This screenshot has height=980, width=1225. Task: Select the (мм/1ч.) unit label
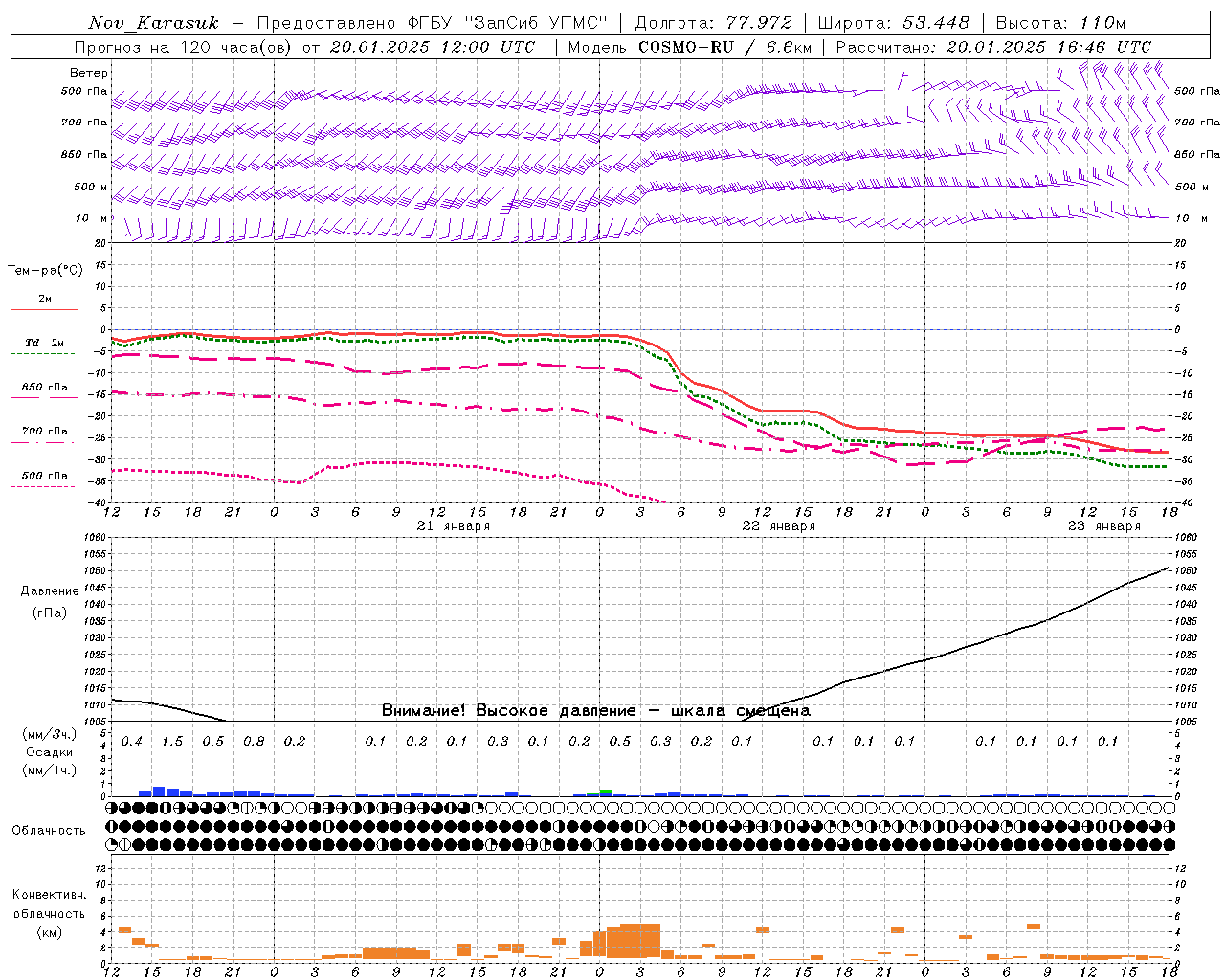(49, 770)
